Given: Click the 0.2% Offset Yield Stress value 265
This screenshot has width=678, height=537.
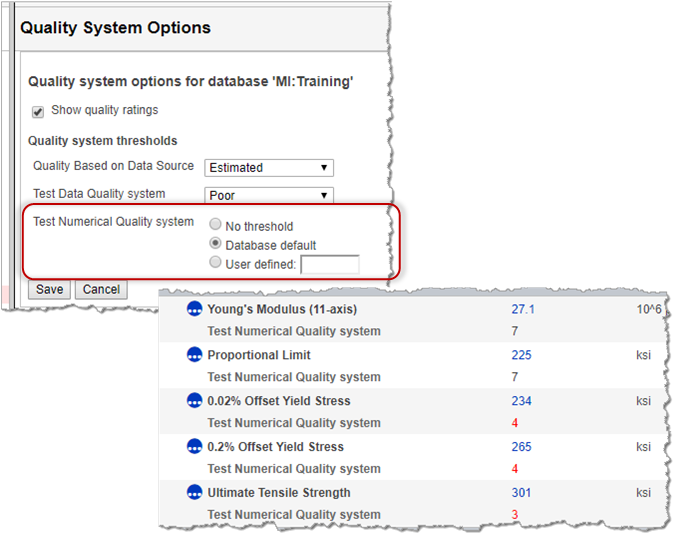Looking at the screenshot, I should point(521,447).
